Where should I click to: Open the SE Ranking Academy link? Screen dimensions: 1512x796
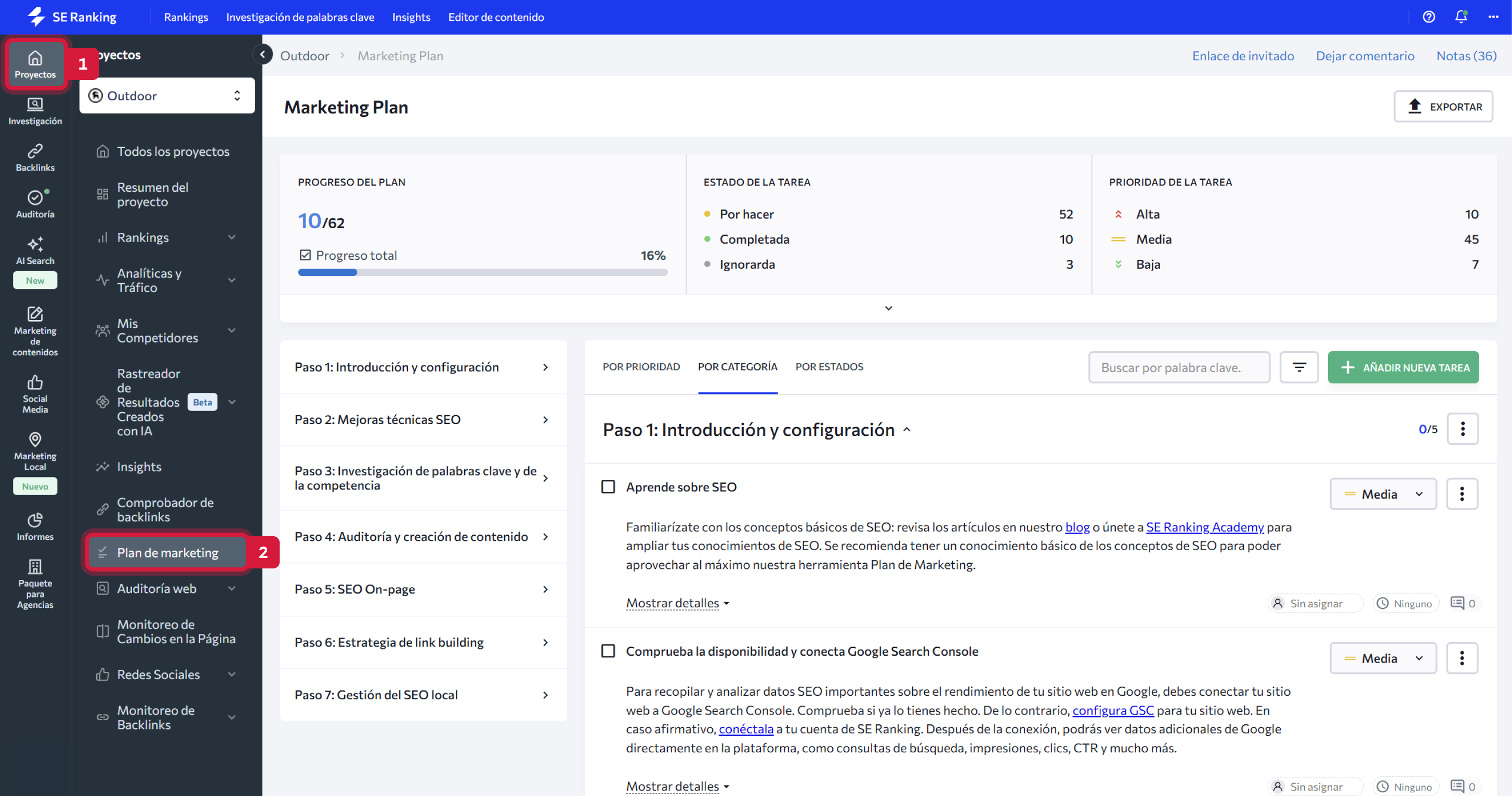(1204, 527)
